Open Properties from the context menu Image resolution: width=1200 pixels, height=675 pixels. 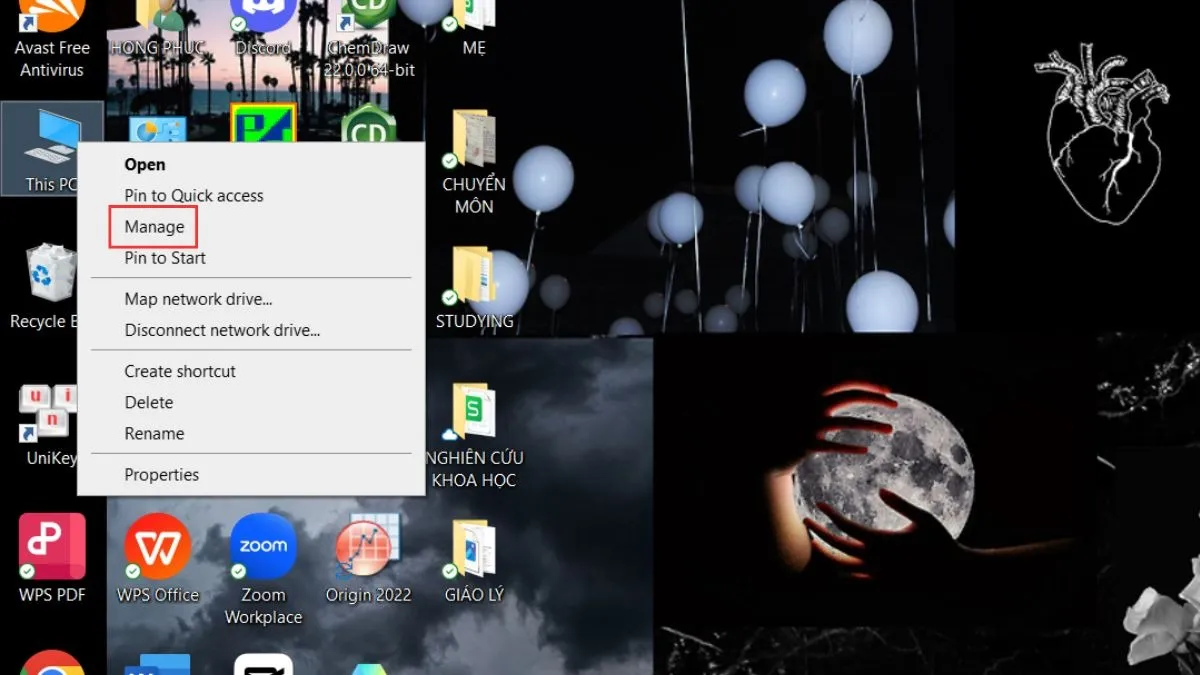tap(161, 475)
